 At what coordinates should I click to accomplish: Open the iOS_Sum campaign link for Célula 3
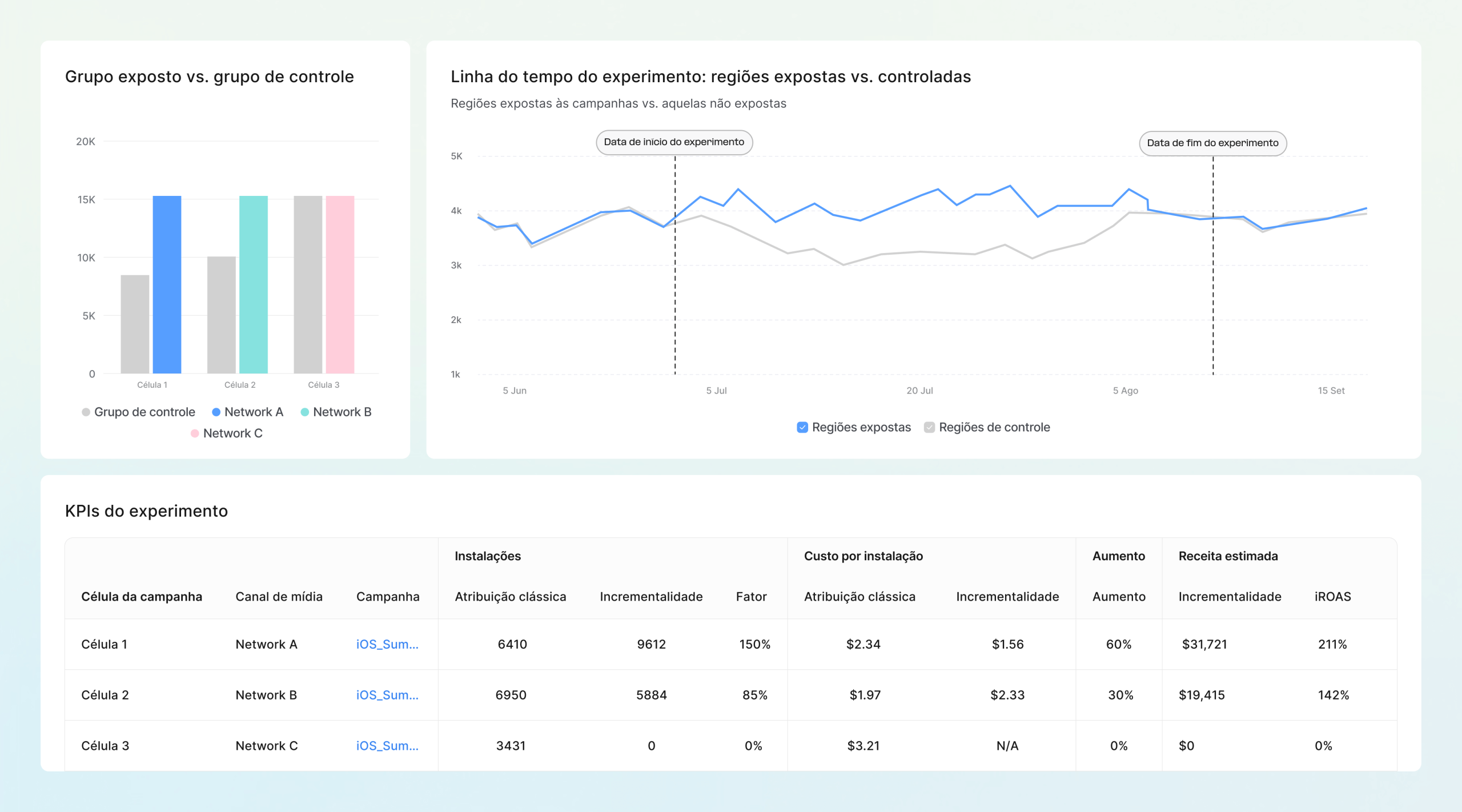[387, 745]
